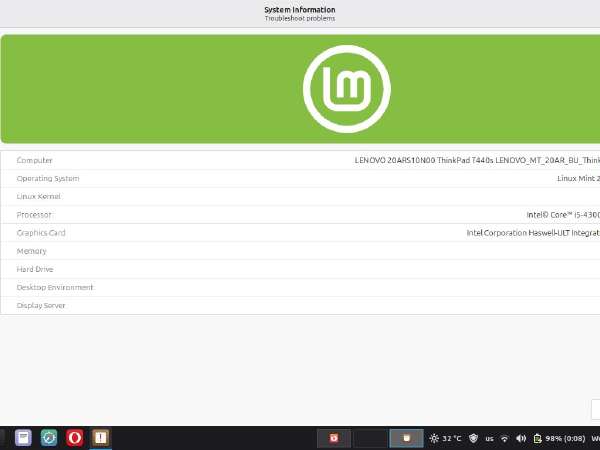Open the us keyboard layout indicator
The height and width of the screenshot is (450, 600).
pos(489,439)
